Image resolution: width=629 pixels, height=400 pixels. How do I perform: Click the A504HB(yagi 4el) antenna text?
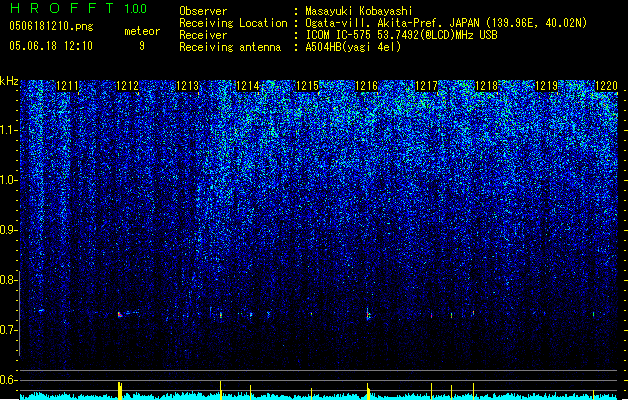pyautogui.click(x=353, y=47)
